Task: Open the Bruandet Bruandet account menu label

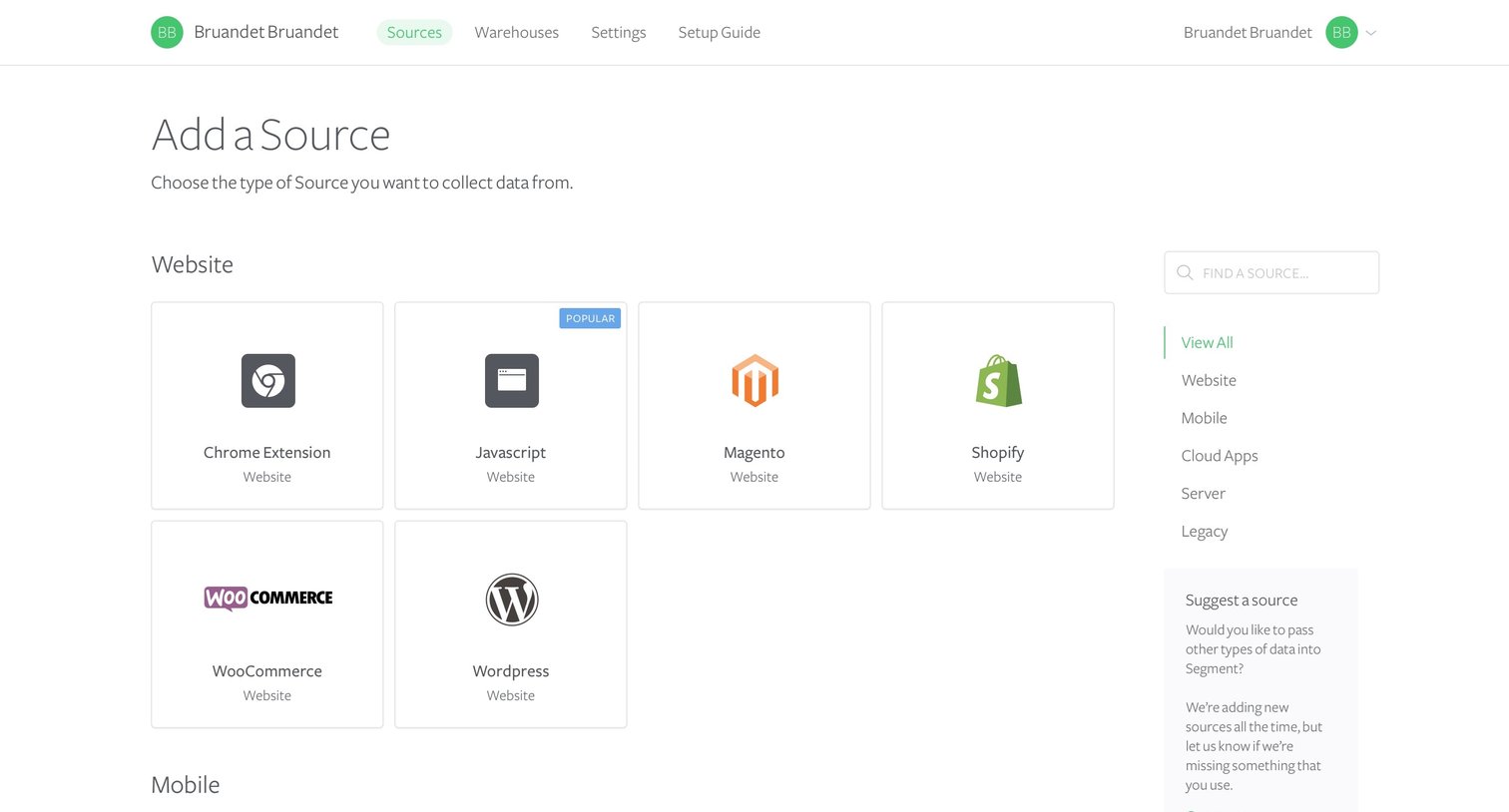Action: click(x=1248, y=32)
